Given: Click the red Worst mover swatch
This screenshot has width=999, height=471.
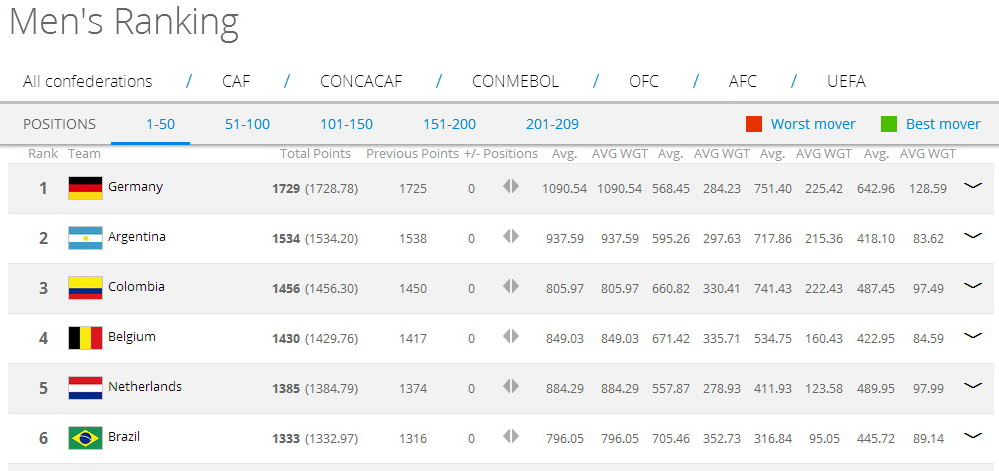Looking at the screenshot, I should point(754,124).
